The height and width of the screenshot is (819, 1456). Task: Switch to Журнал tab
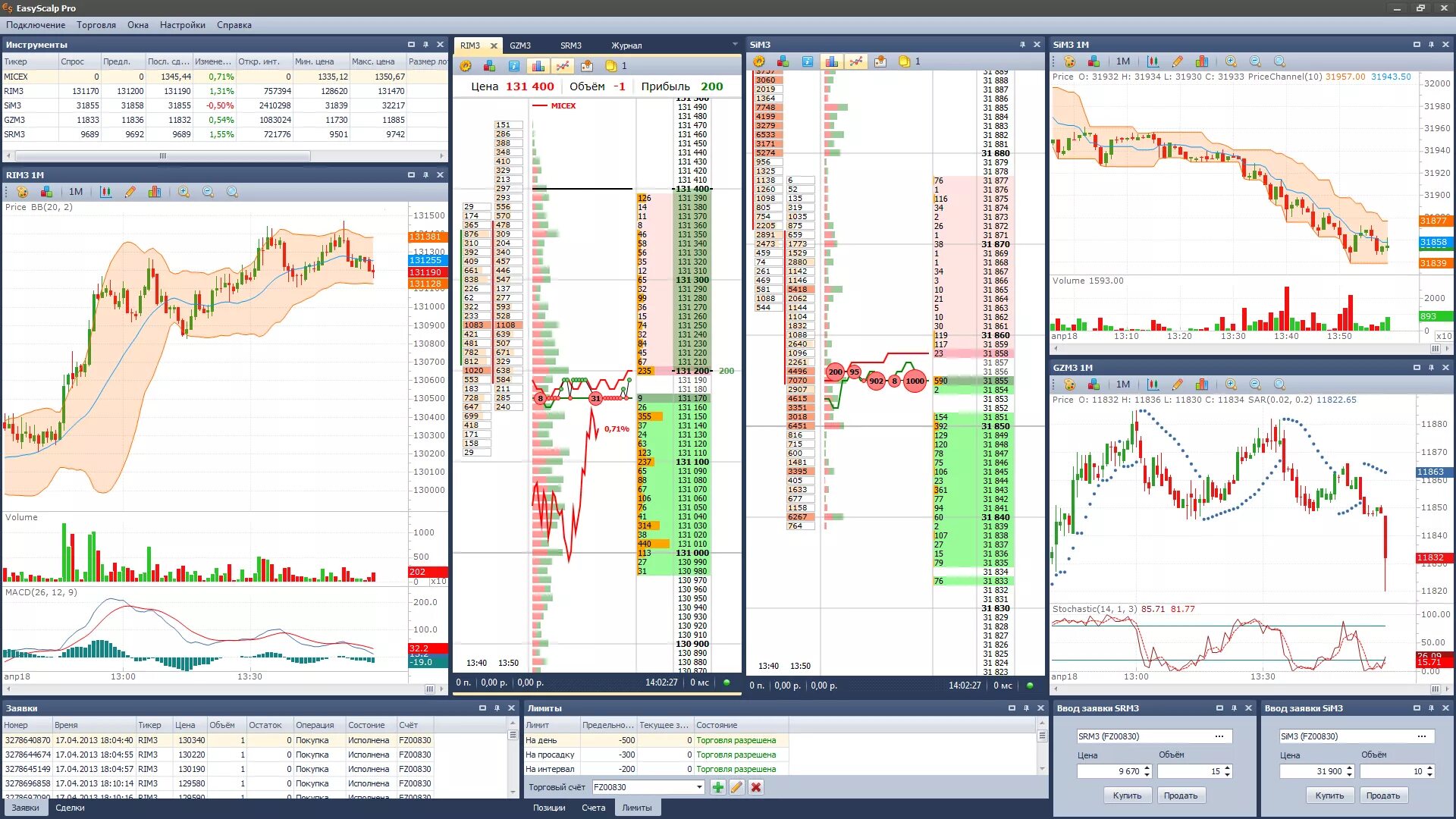click(626, 45)
